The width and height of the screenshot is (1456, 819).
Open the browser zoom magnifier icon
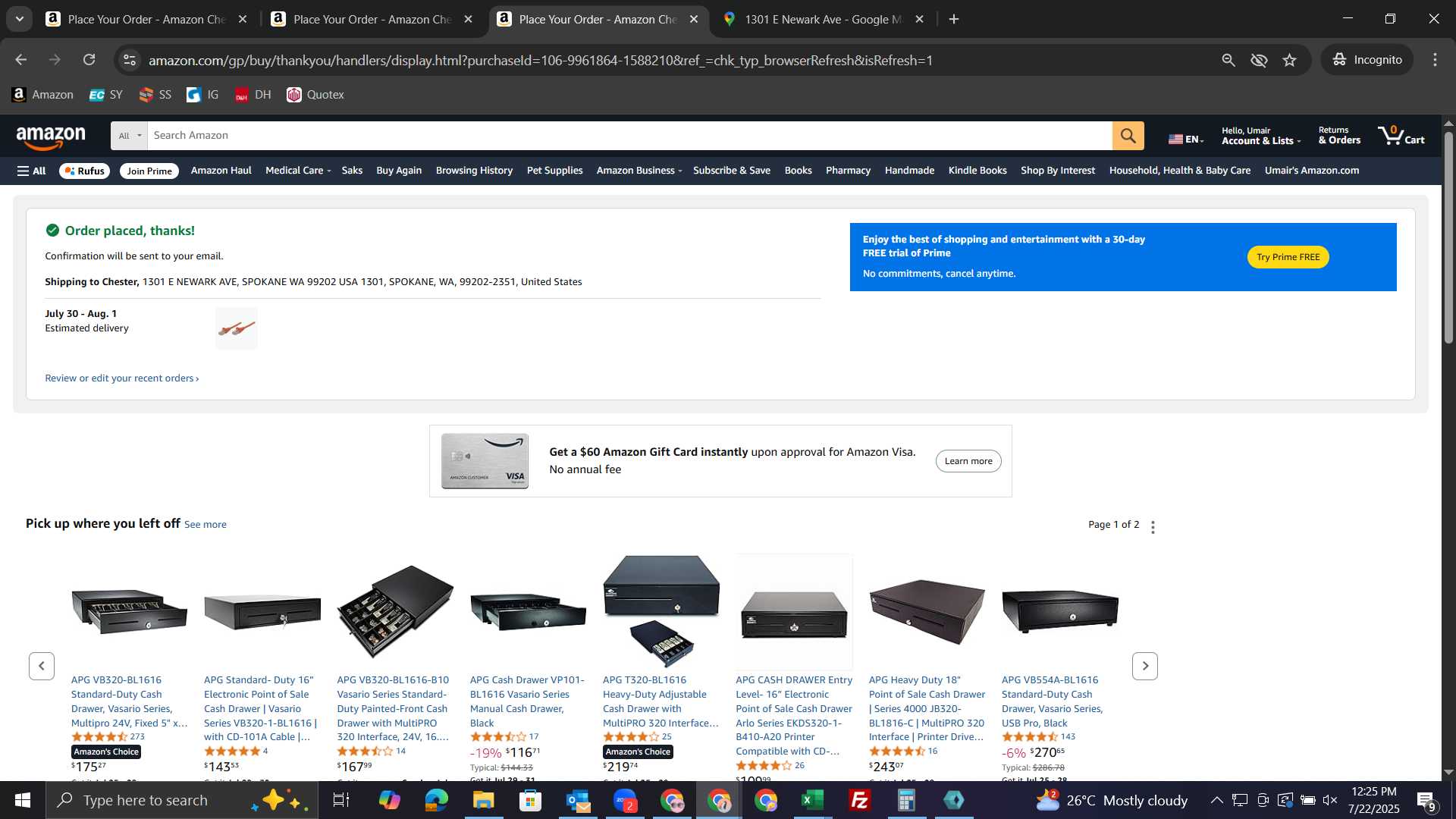pyautogui.click(x=1228, y=60)
